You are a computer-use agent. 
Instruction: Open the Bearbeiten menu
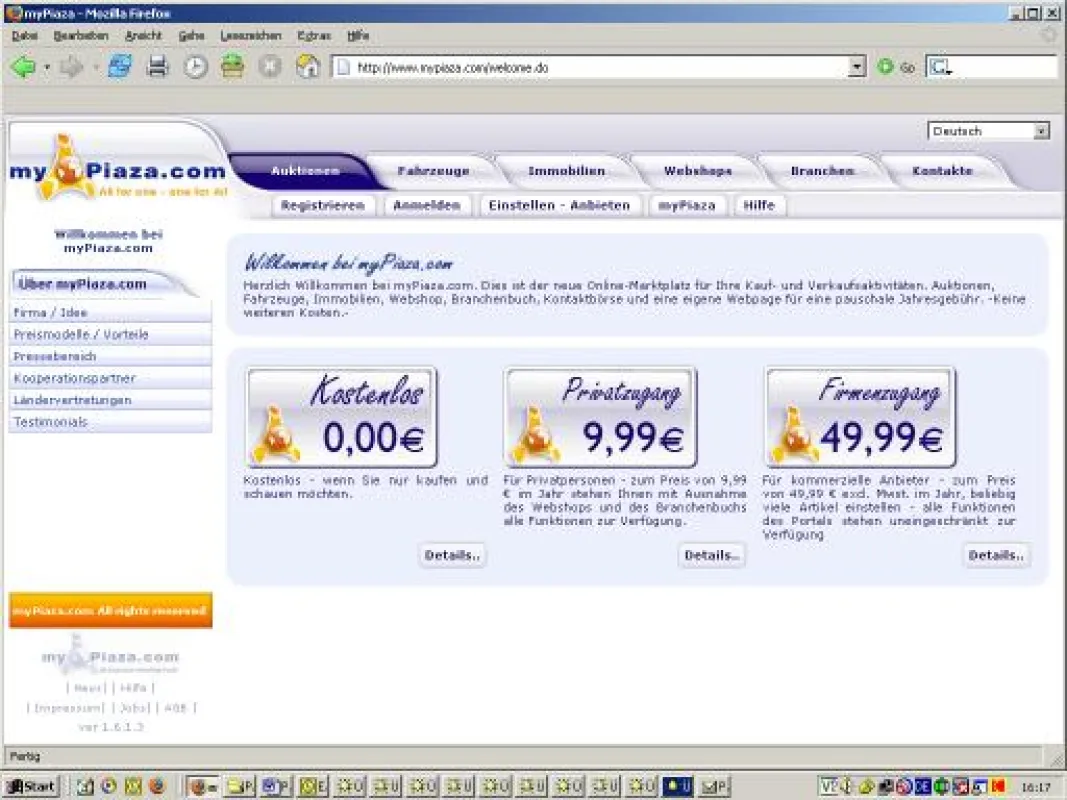click(x=80, y=35)
